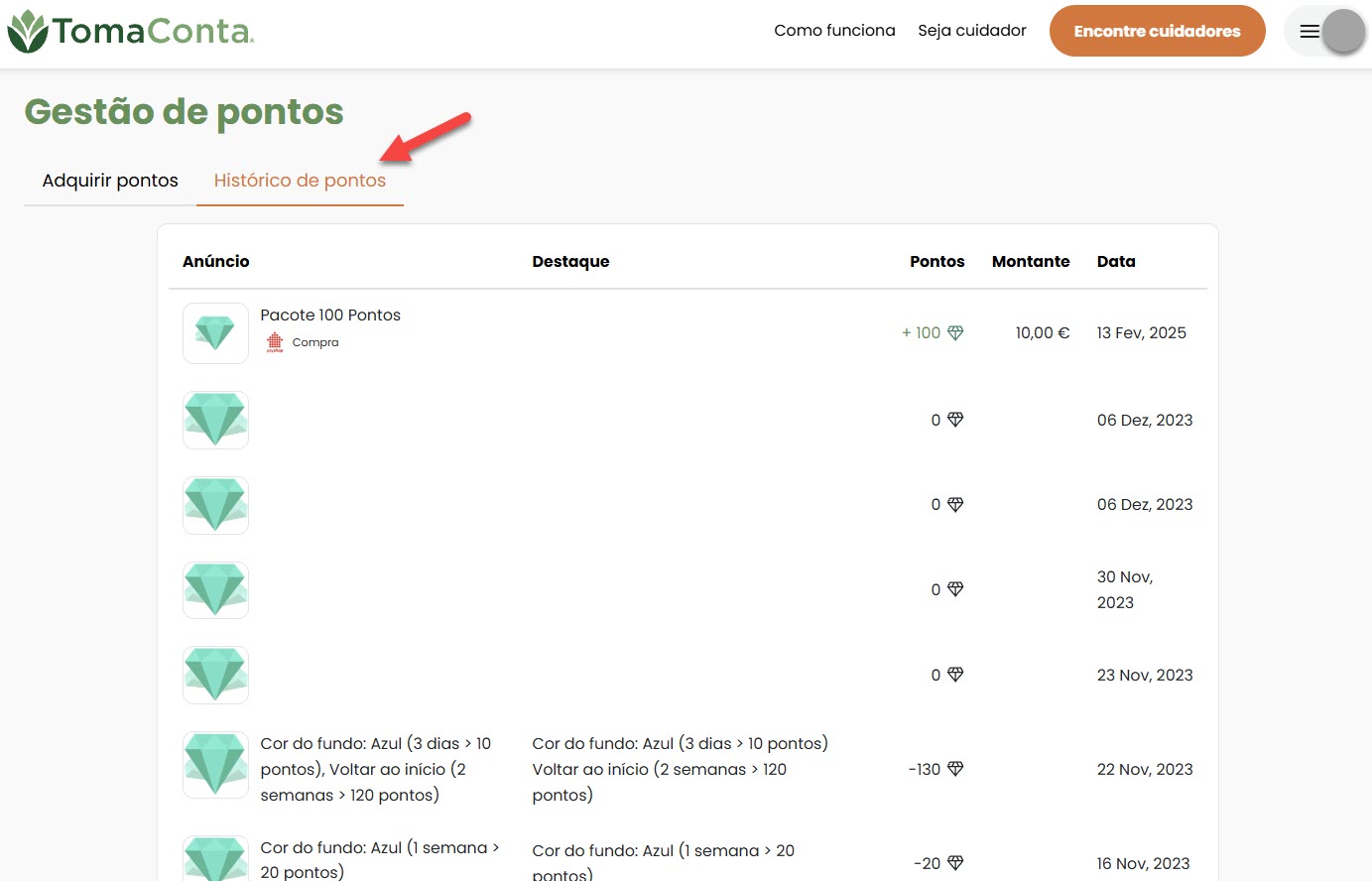Viewport: 1372px width, 881px height.
Task: Click the -20 points value
Action: 927,863
